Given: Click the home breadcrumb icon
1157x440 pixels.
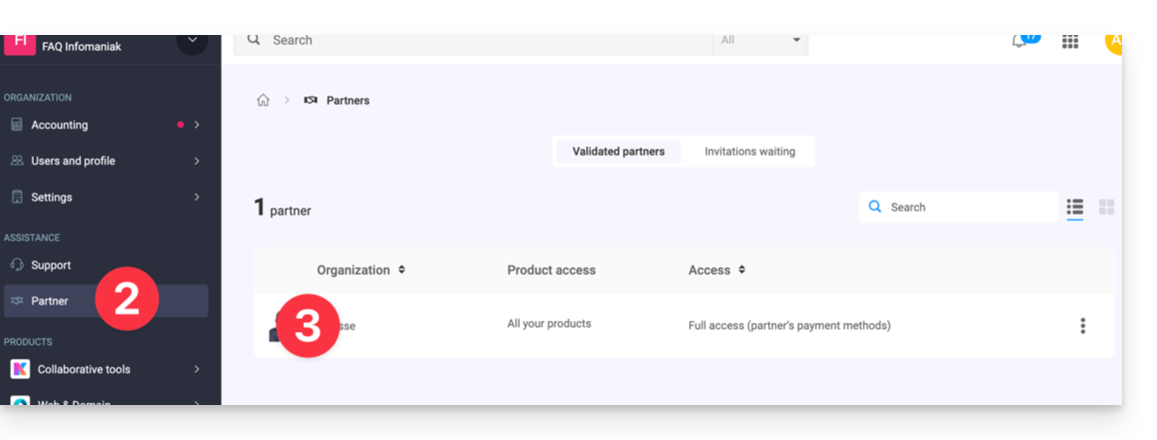Looking at the screenshot, I should point(263,100).
